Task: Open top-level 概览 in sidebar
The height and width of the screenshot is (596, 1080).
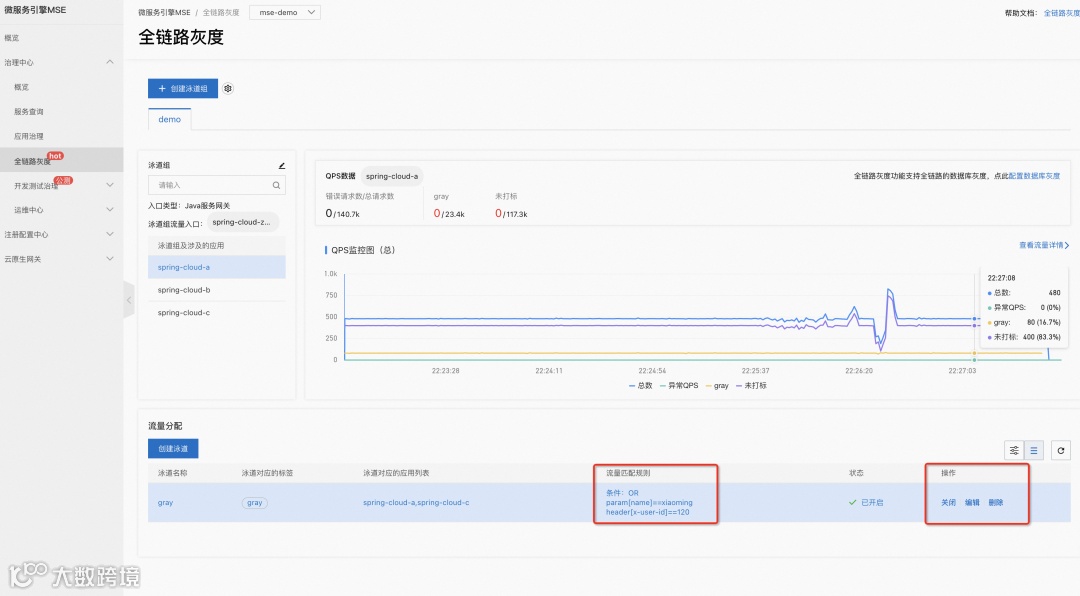Action: click(x=12, y=38)
